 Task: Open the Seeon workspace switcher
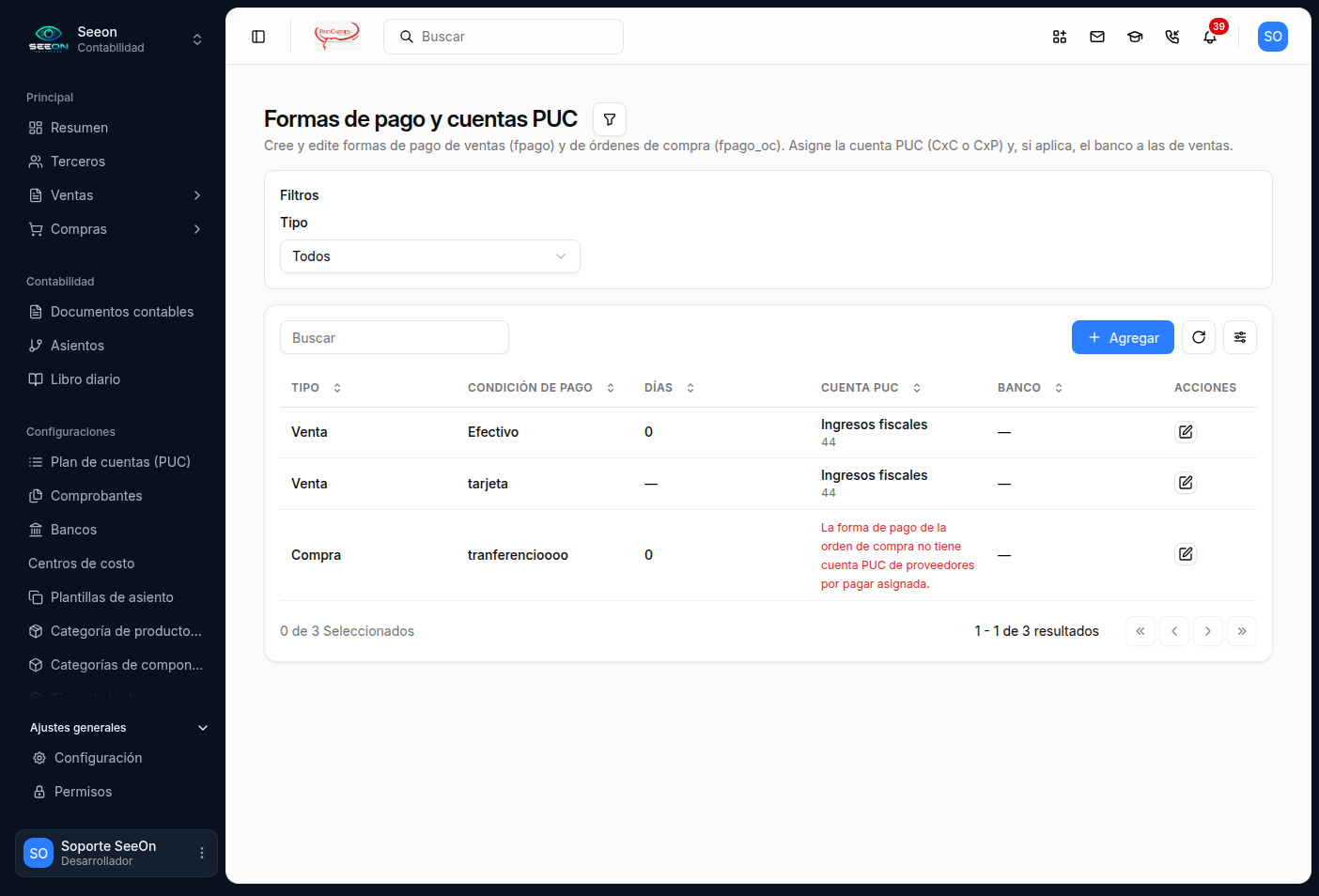pos(115,39)
